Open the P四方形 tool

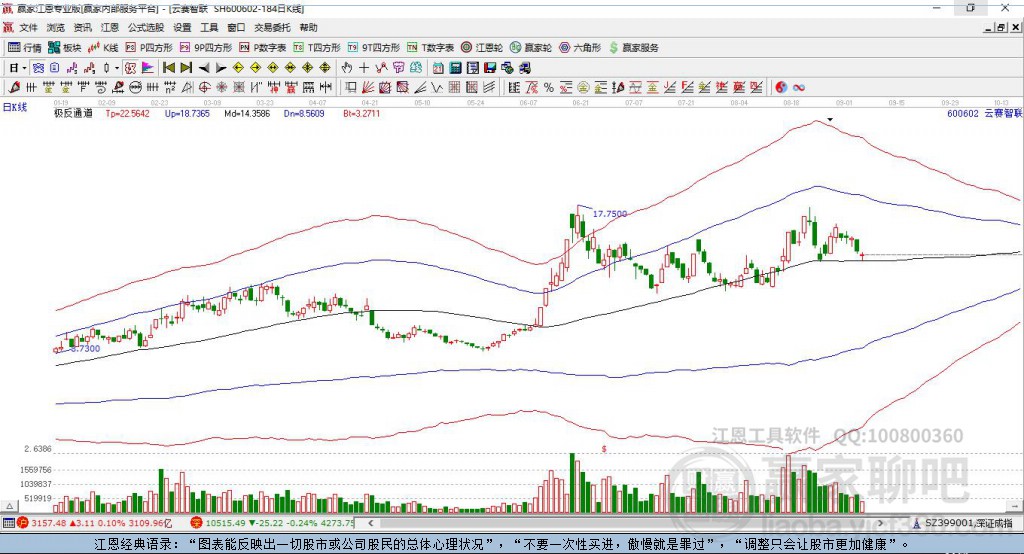(x=149, y=48)
